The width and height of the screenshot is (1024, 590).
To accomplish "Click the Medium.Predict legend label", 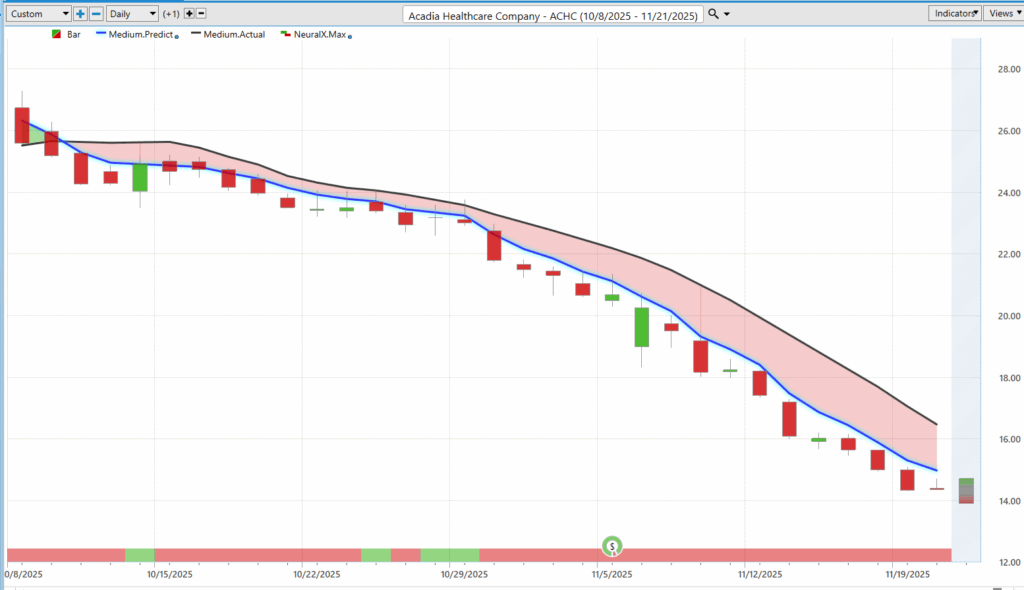I will click(141, 35).
